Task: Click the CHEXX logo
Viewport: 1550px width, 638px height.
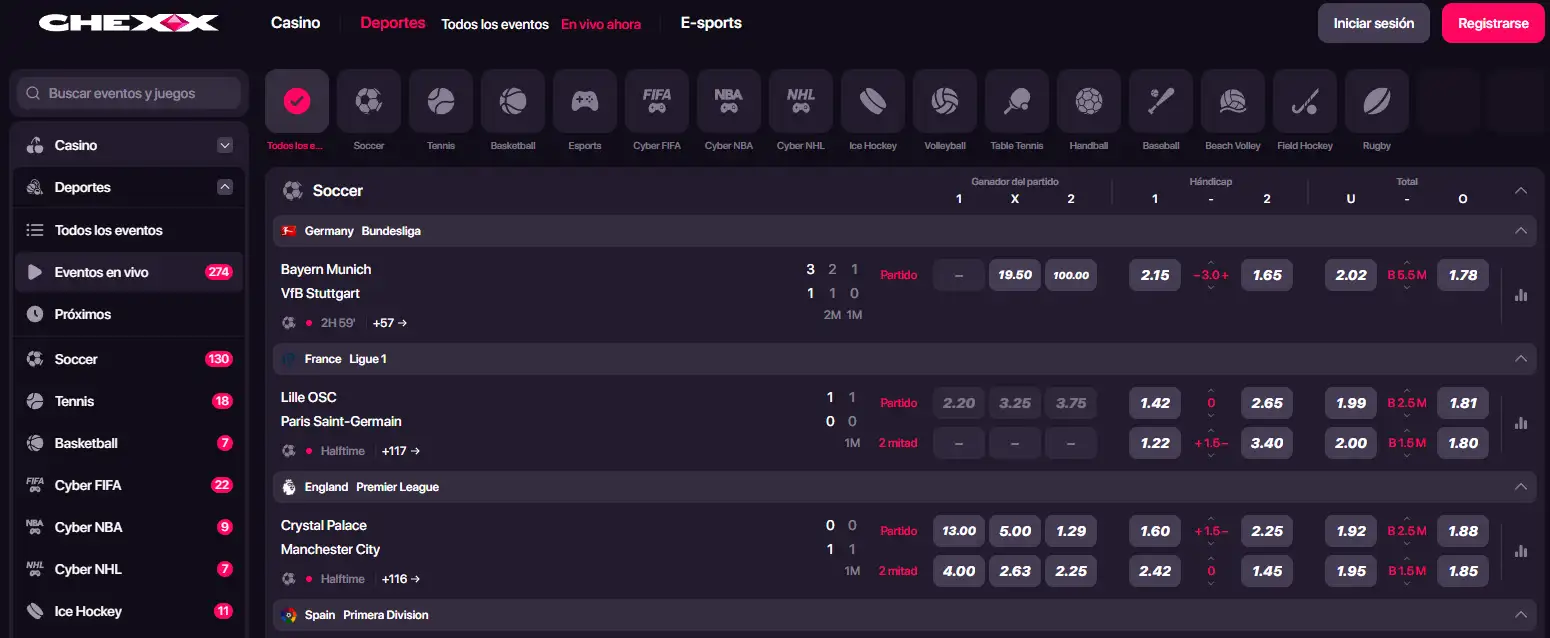Action: click(128, 22)
